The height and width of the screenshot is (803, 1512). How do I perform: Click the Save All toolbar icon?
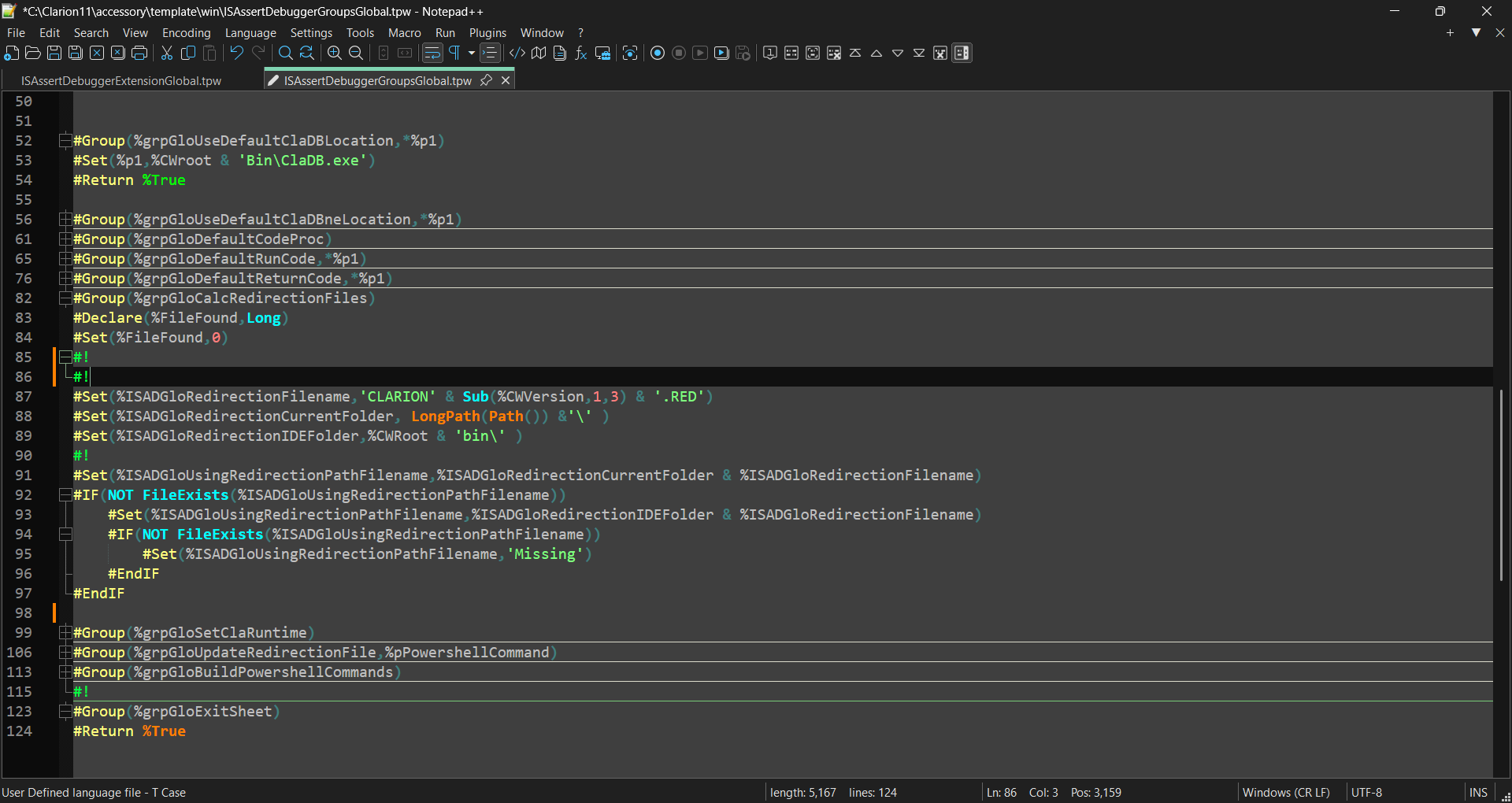pos(76,54)
